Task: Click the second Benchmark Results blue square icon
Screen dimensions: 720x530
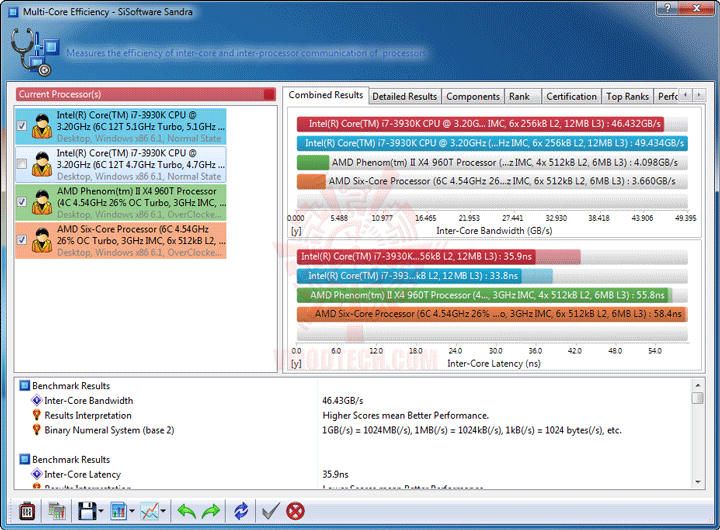Action: coord(24,459)
